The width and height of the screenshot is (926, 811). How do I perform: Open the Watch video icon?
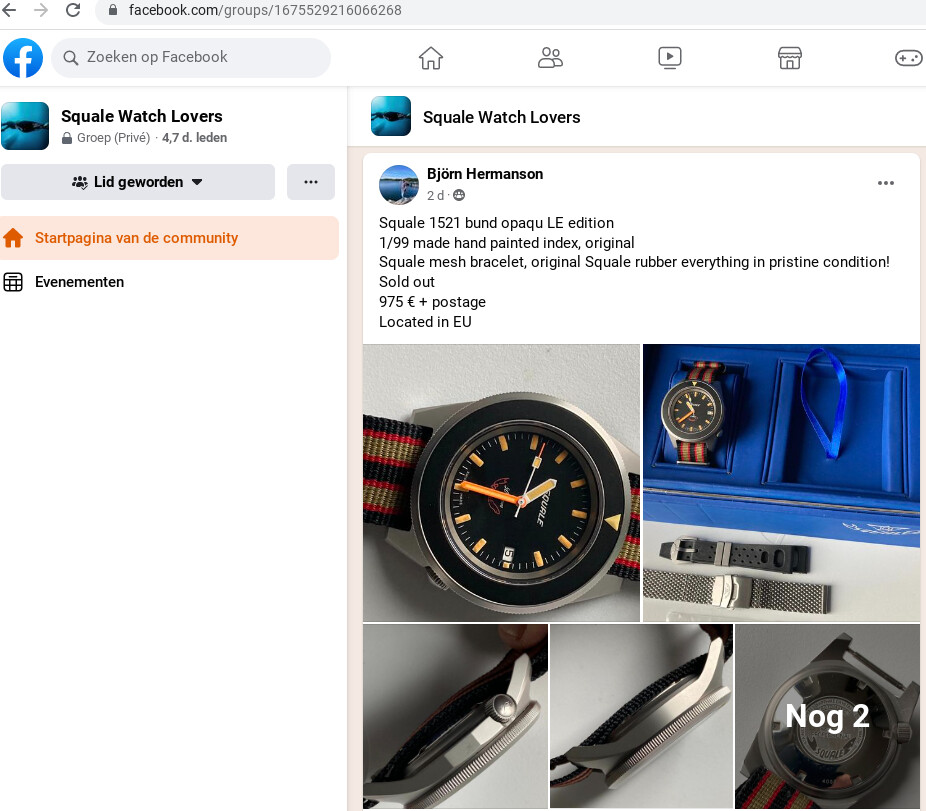pyautogui.click(x=670, y=58)
